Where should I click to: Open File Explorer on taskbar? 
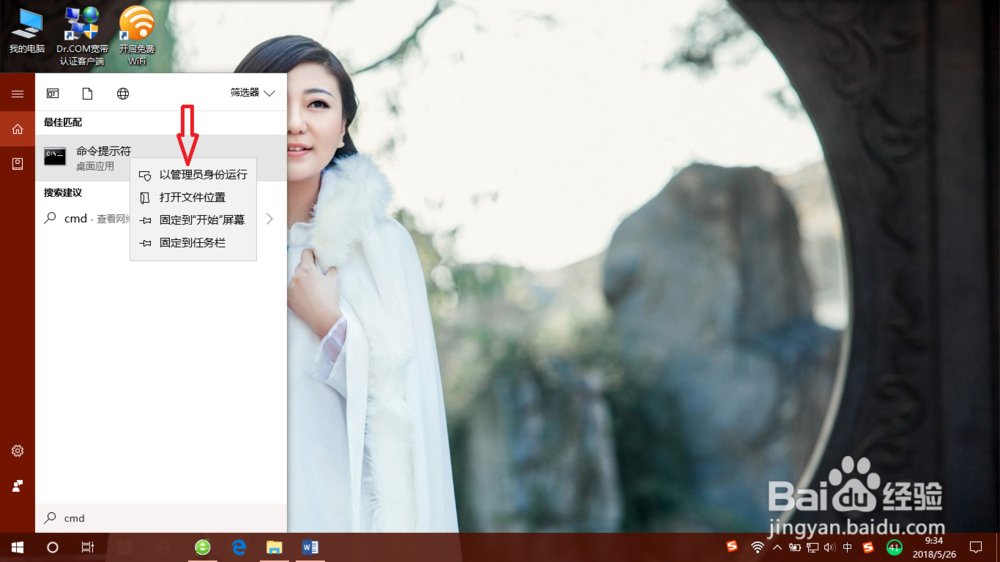point(274,547)
